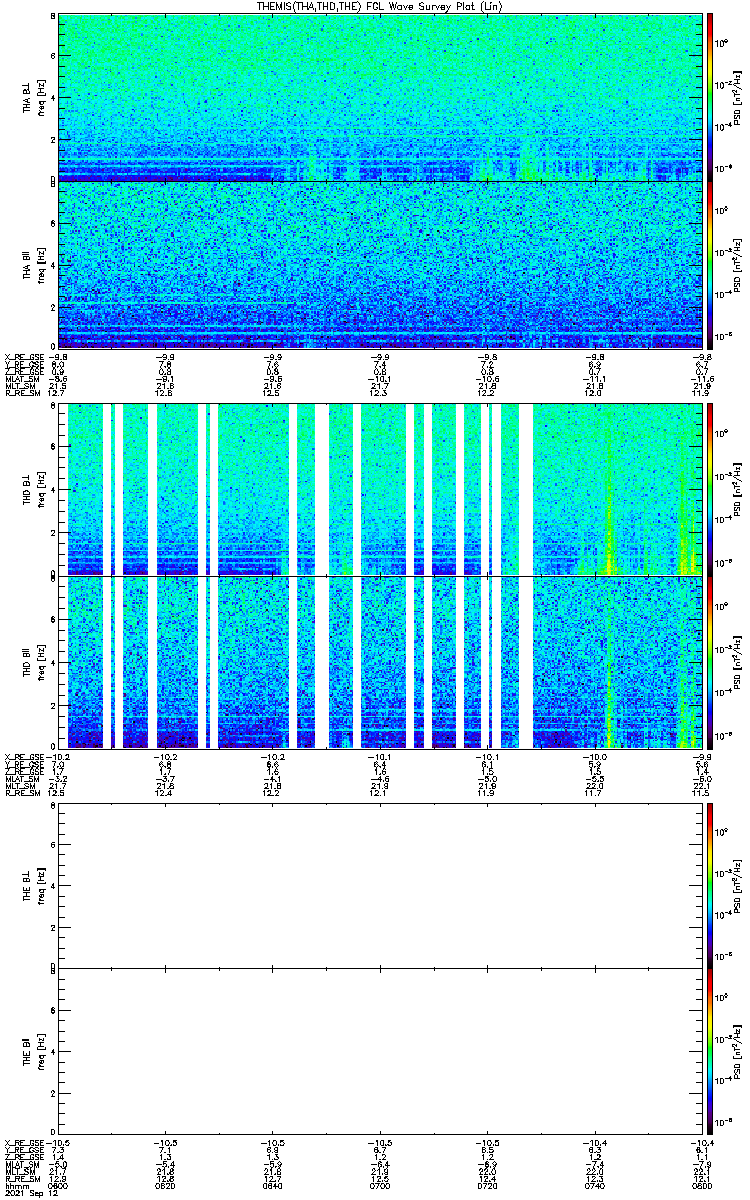Click the THD B-perpendicular freq [Hz] axis label
The height and width of the screenshot is (1200, 750).
tap(40, 490)
